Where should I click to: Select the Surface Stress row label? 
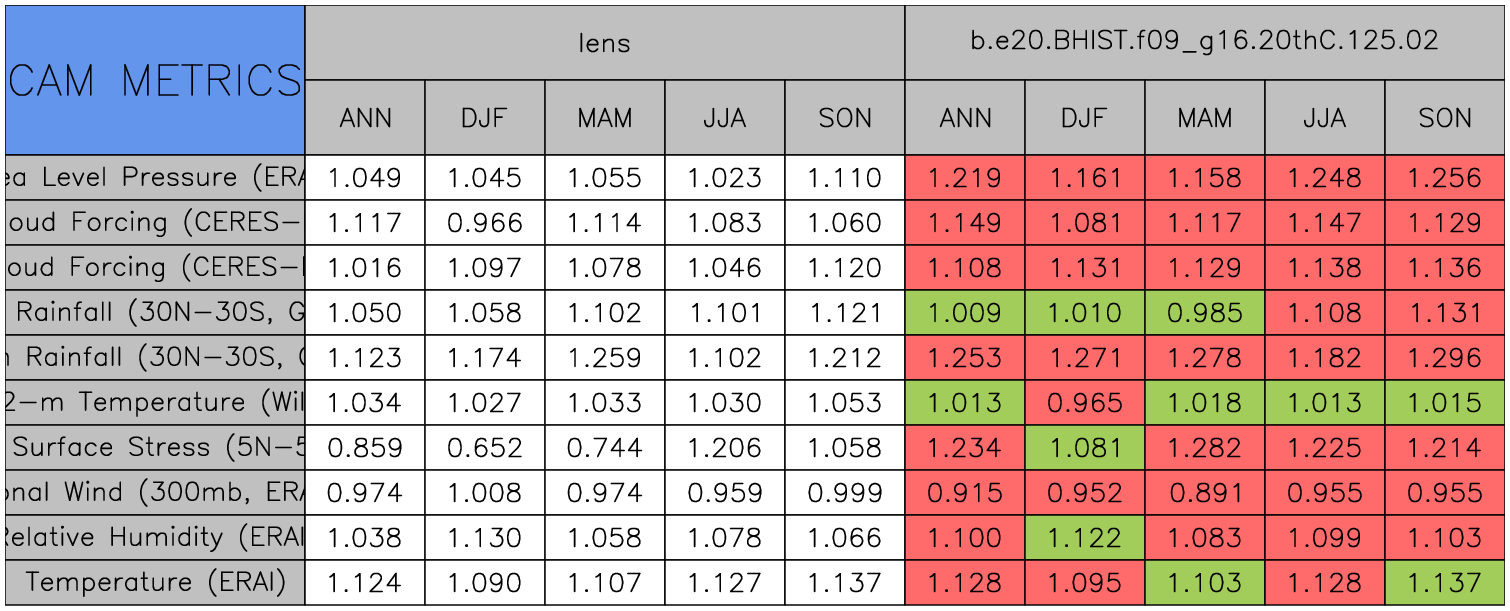point(155,447)
